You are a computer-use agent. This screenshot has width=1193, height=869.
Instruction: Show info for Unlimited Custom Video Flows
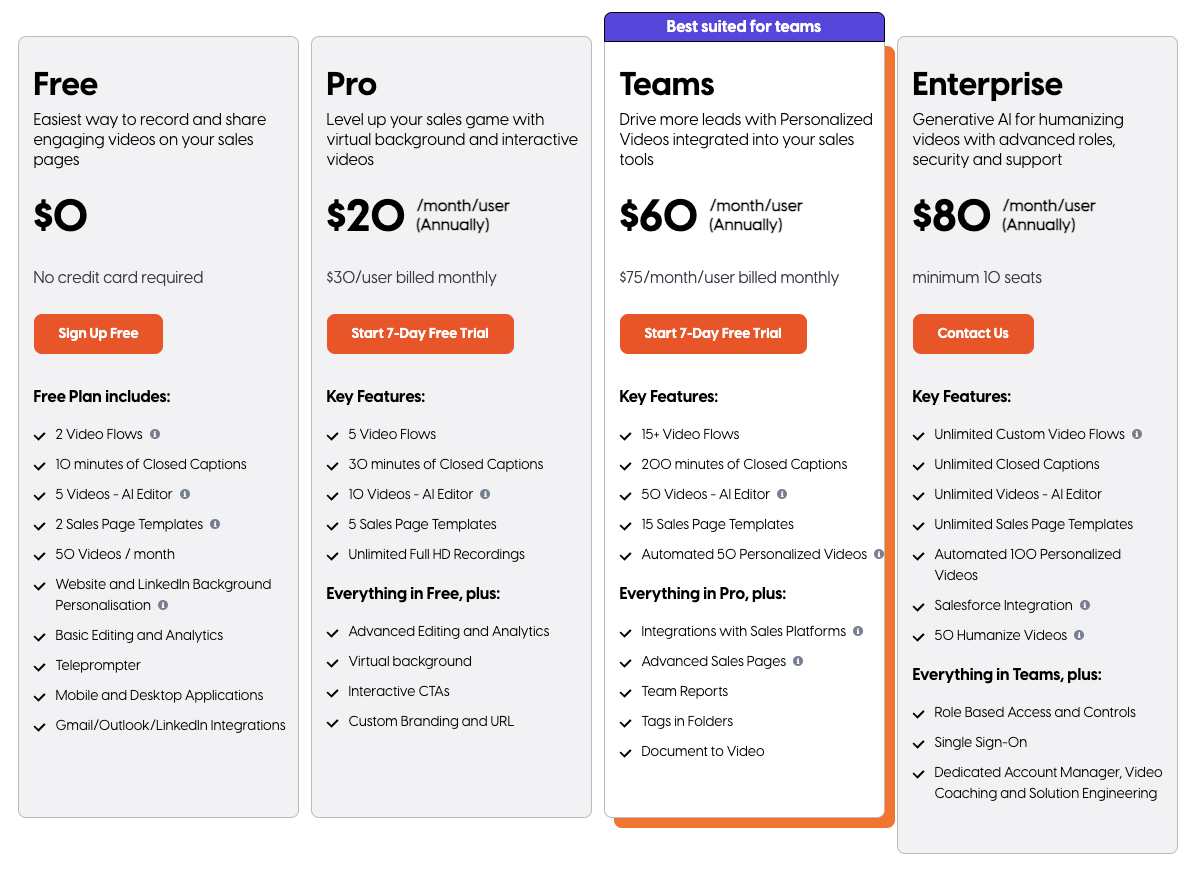point(1137,434)
